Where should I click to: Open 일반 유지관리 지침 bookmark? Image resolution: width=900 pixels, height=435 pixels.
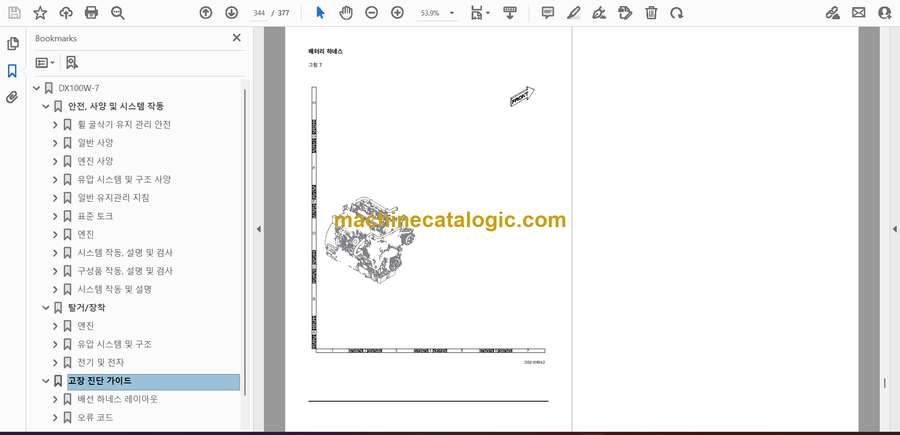click(x=114, y=198)
